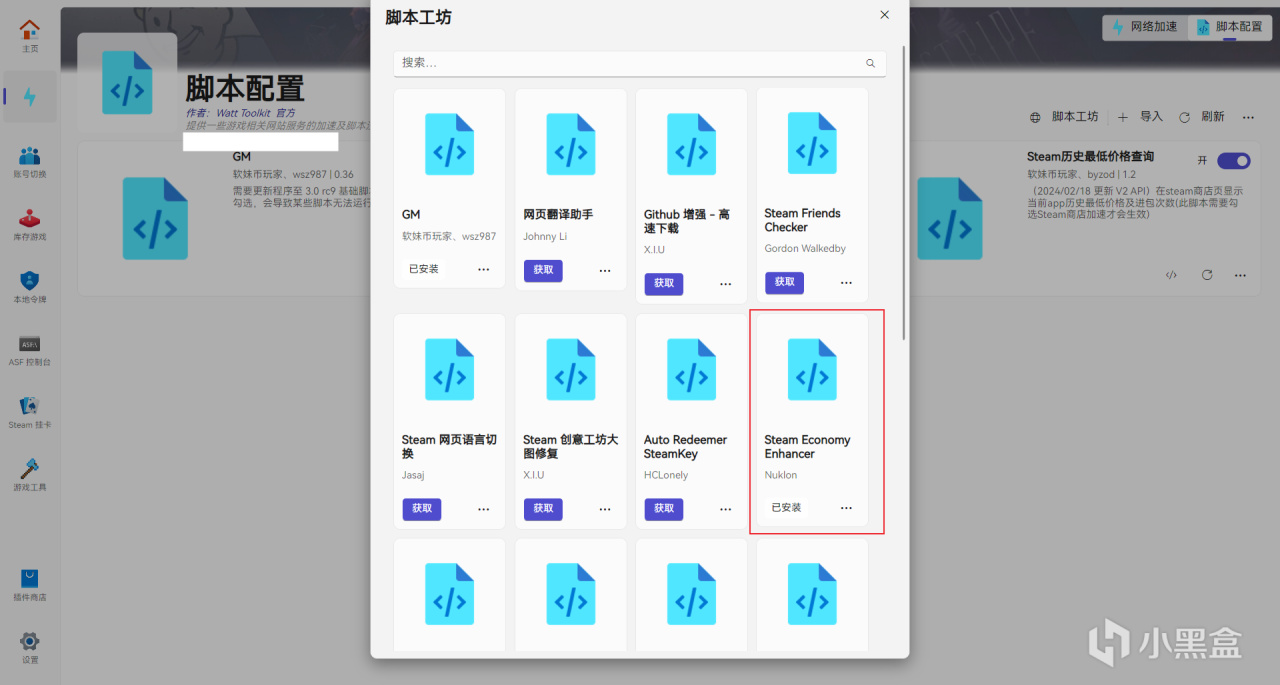This screenshot has width=1280, height=685.
Task: Click 已安装 label on Steam Economy Enhancer
Action: (x=786, y=507)
